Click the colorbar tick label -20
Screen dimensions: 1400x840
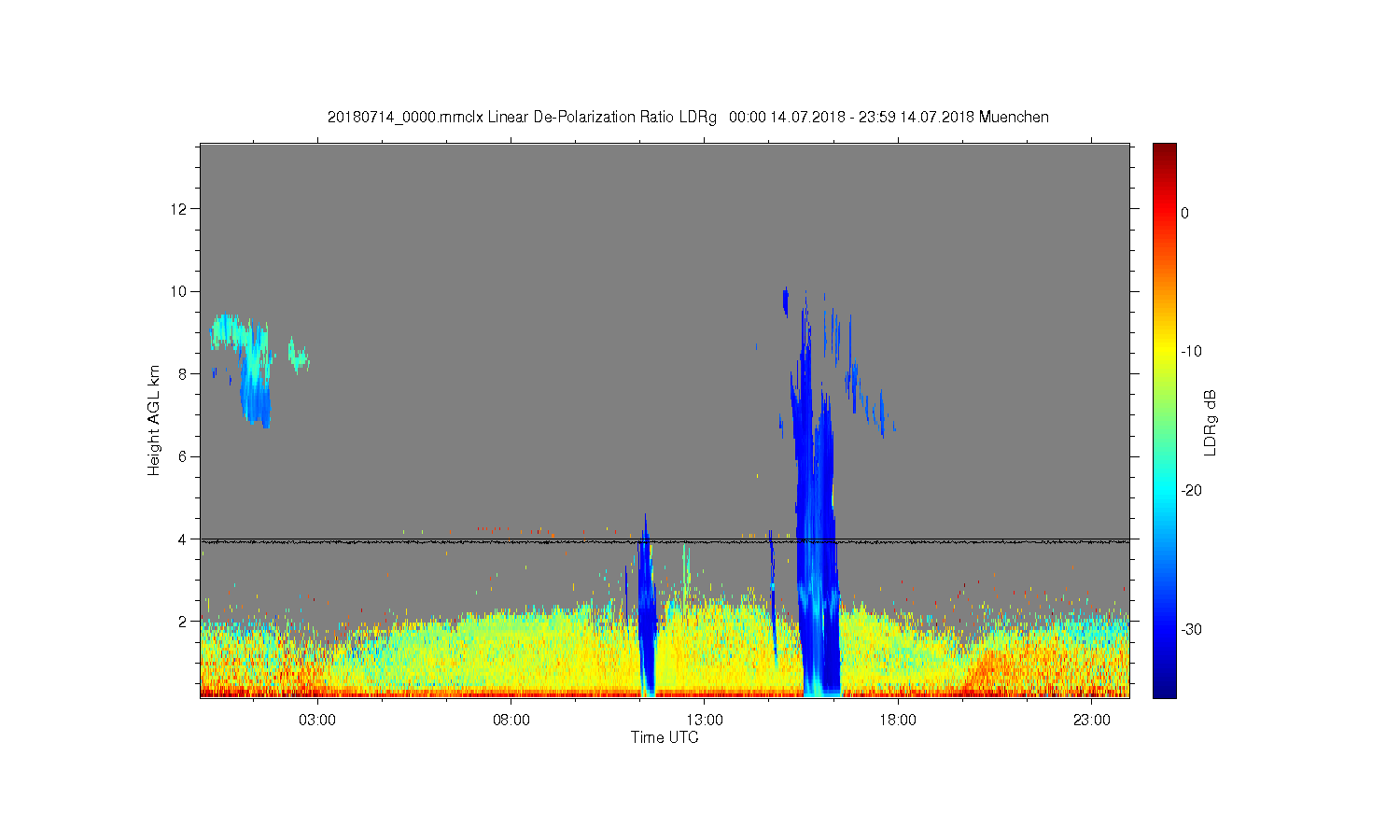pos(1191,491)
